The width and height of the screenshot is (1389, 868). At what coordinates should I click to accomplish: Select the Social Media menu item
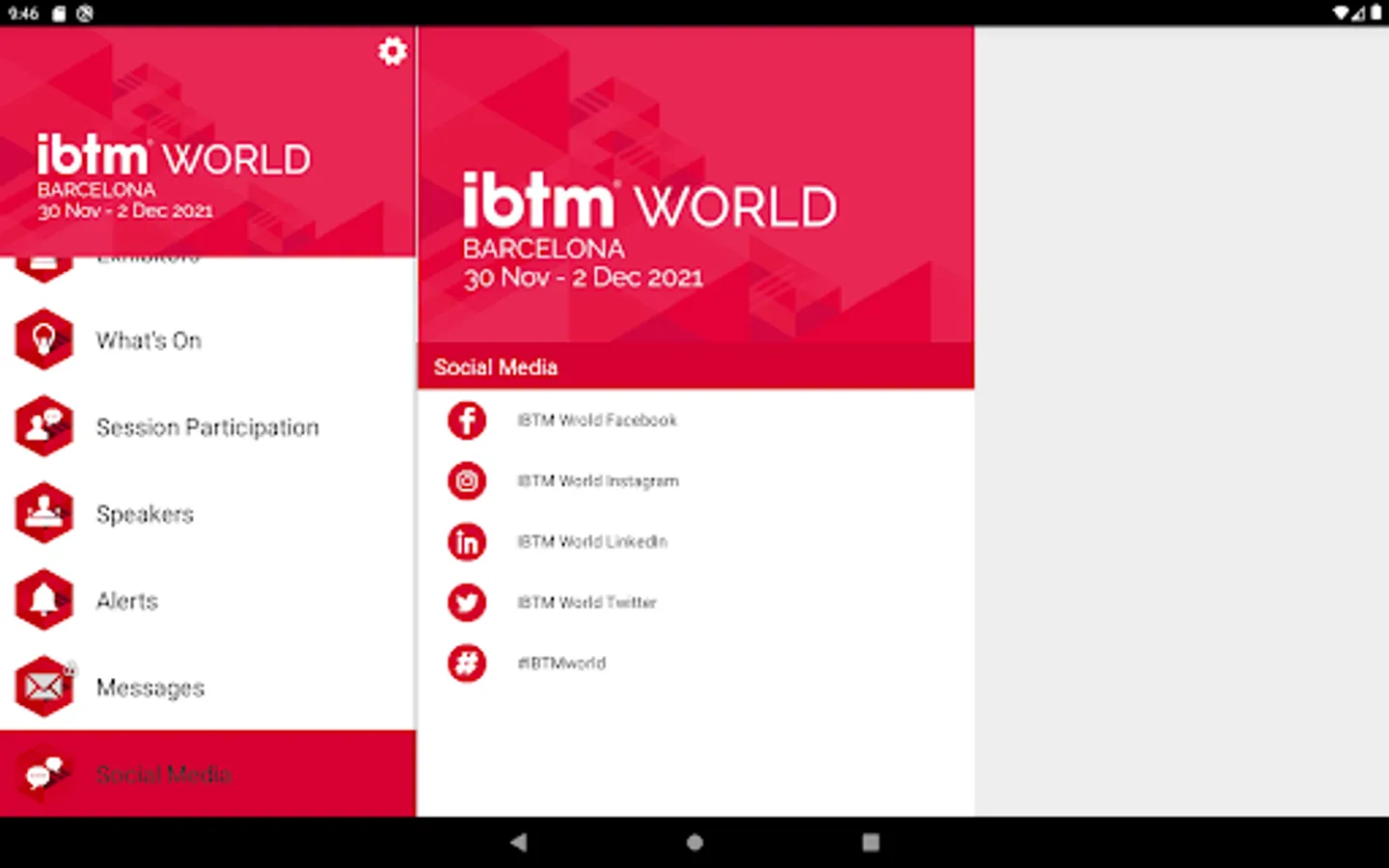(x=207, y=773)
